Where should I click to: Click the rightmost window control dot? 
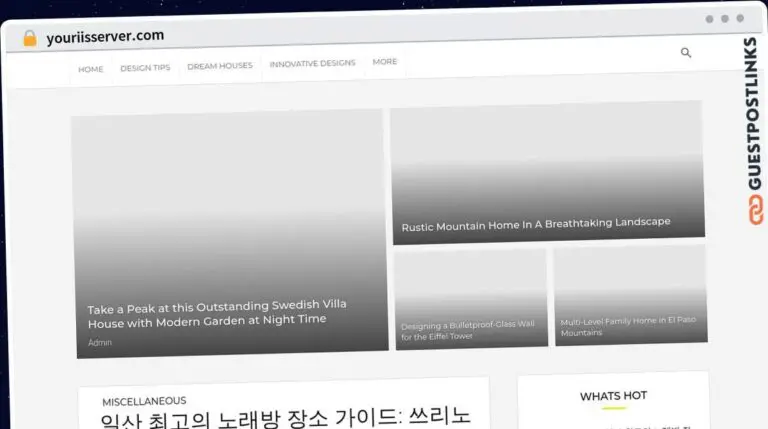pos(741,19)
